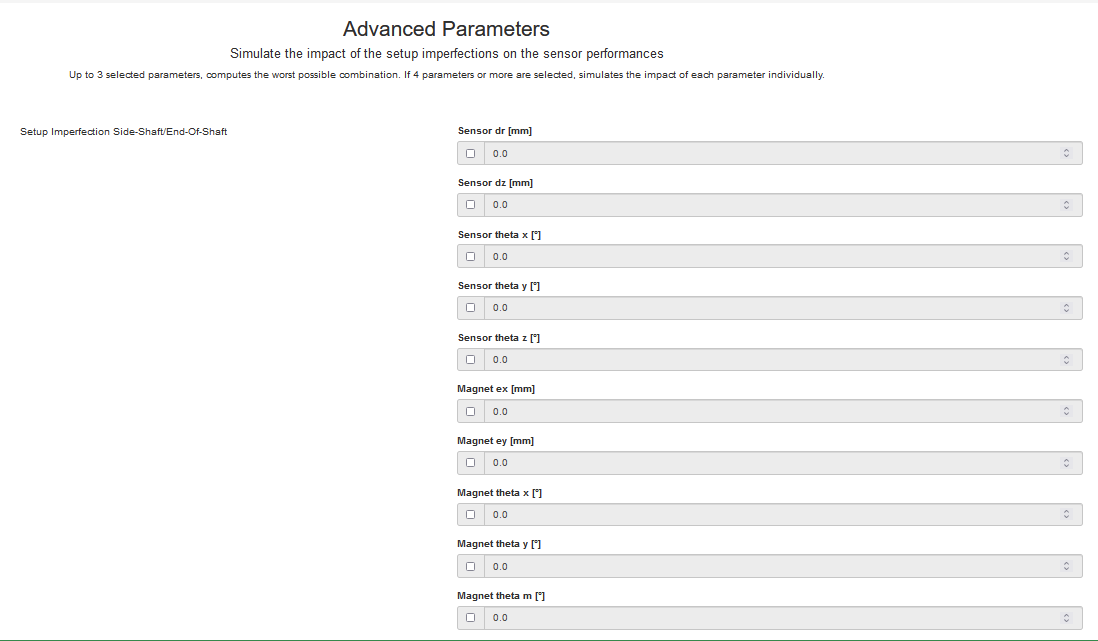Tick the Sensor dz checkbox
The height and width of the screenshot is (641, 1098).
tap(471, 205)
